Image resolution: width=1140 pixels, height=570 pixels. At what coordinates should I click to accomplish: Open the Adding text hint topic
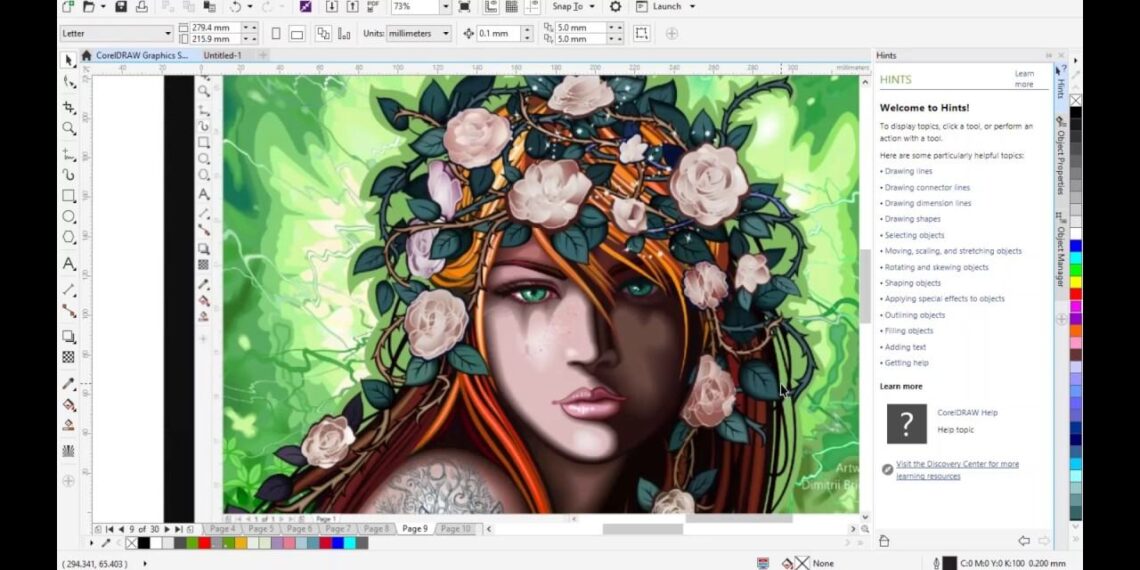(x=905, y=347)
